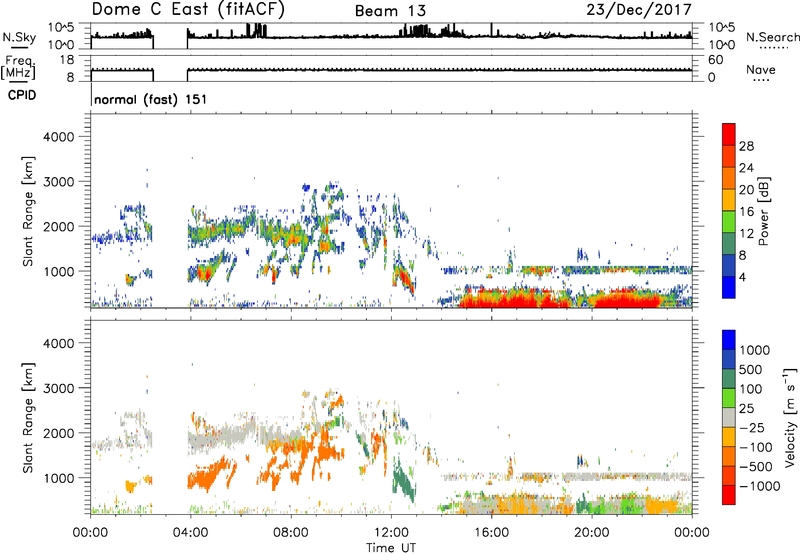Click 'Slant Range [km]' label of the power panel

coord(28,211)
